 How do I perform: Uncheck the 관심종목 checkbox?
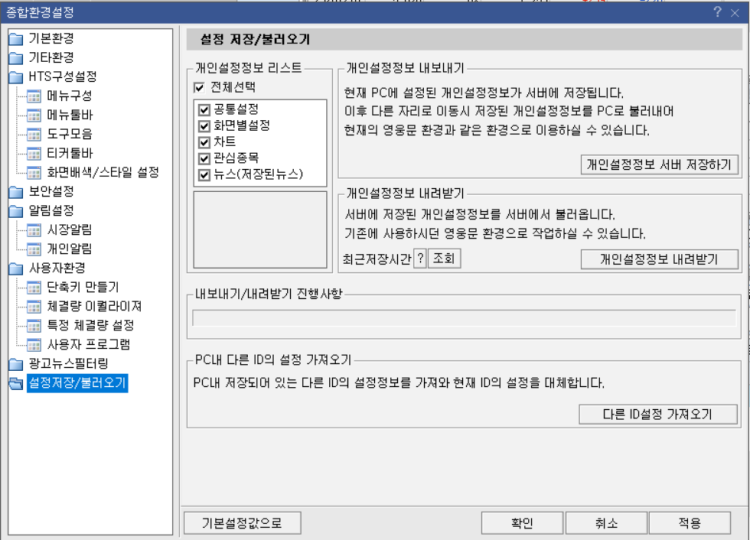(x=204, y=158)
